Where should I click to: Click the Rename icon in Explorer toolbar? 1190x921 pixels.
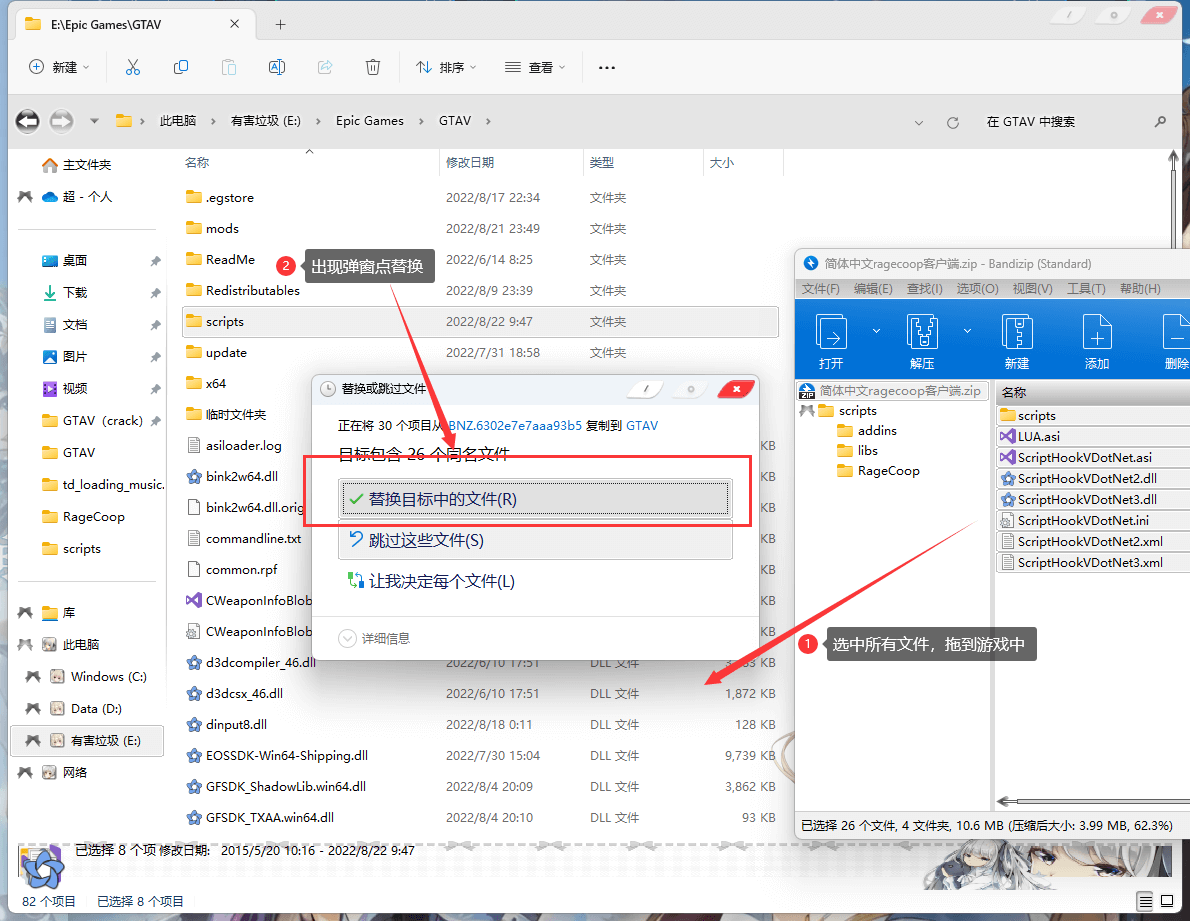click(277, 67)
